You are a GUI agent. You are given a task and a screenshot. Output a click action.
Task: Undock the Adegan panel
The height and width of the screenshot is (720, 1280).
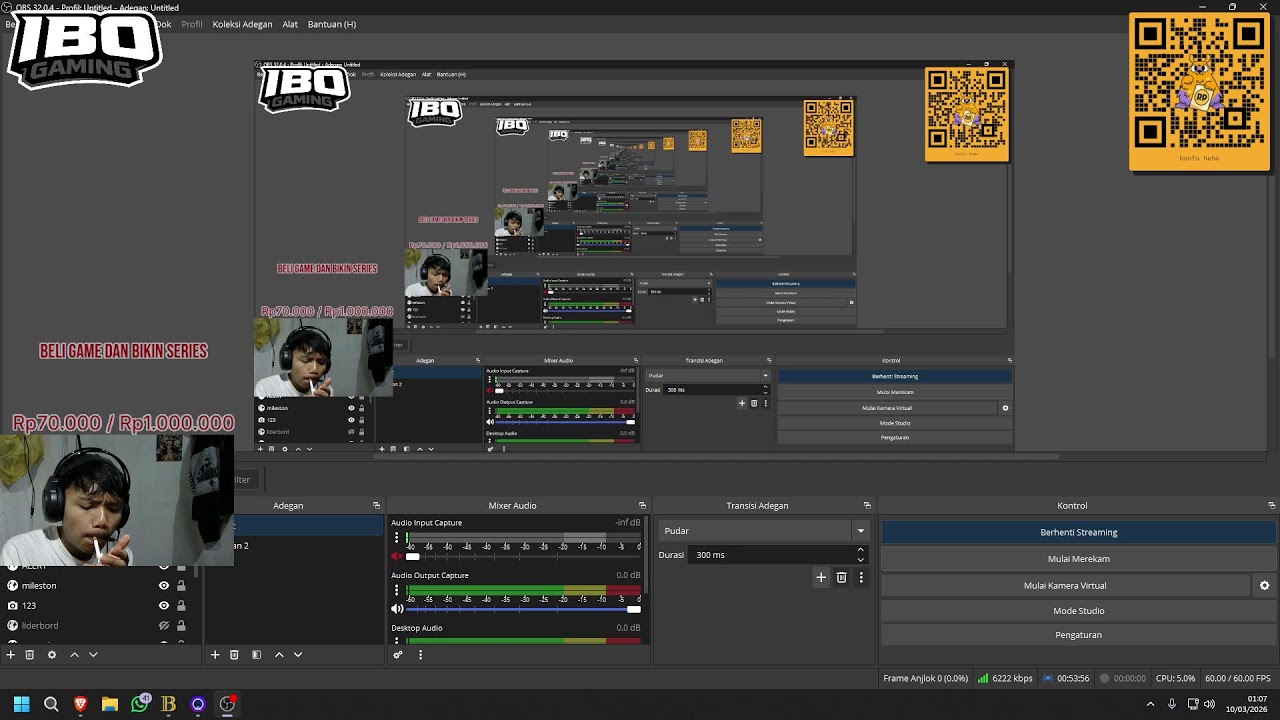point(376,505)
